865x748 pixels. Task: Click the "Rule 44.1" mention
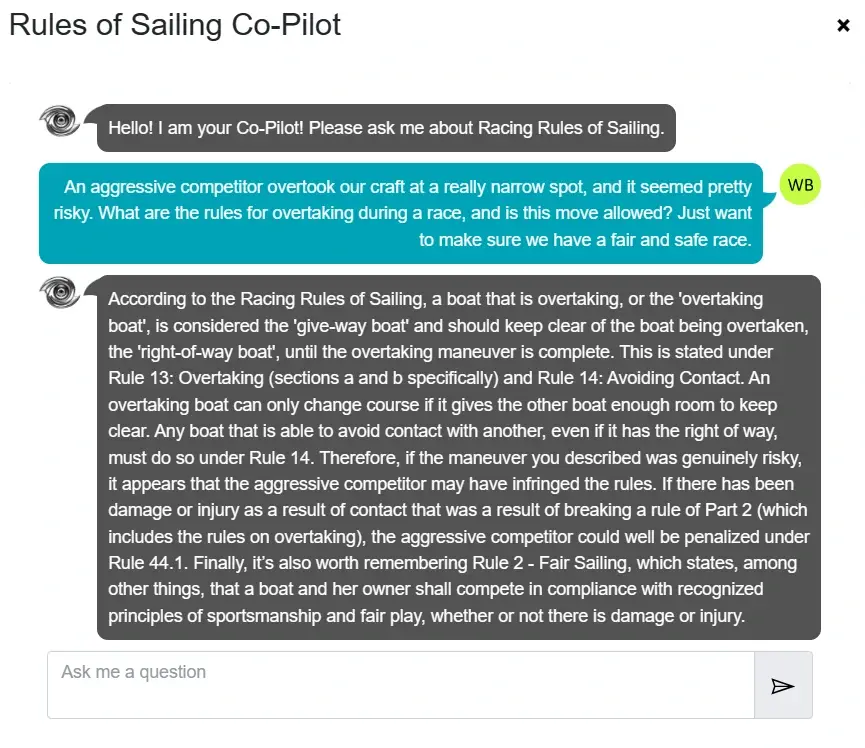(x=149, y=564)
